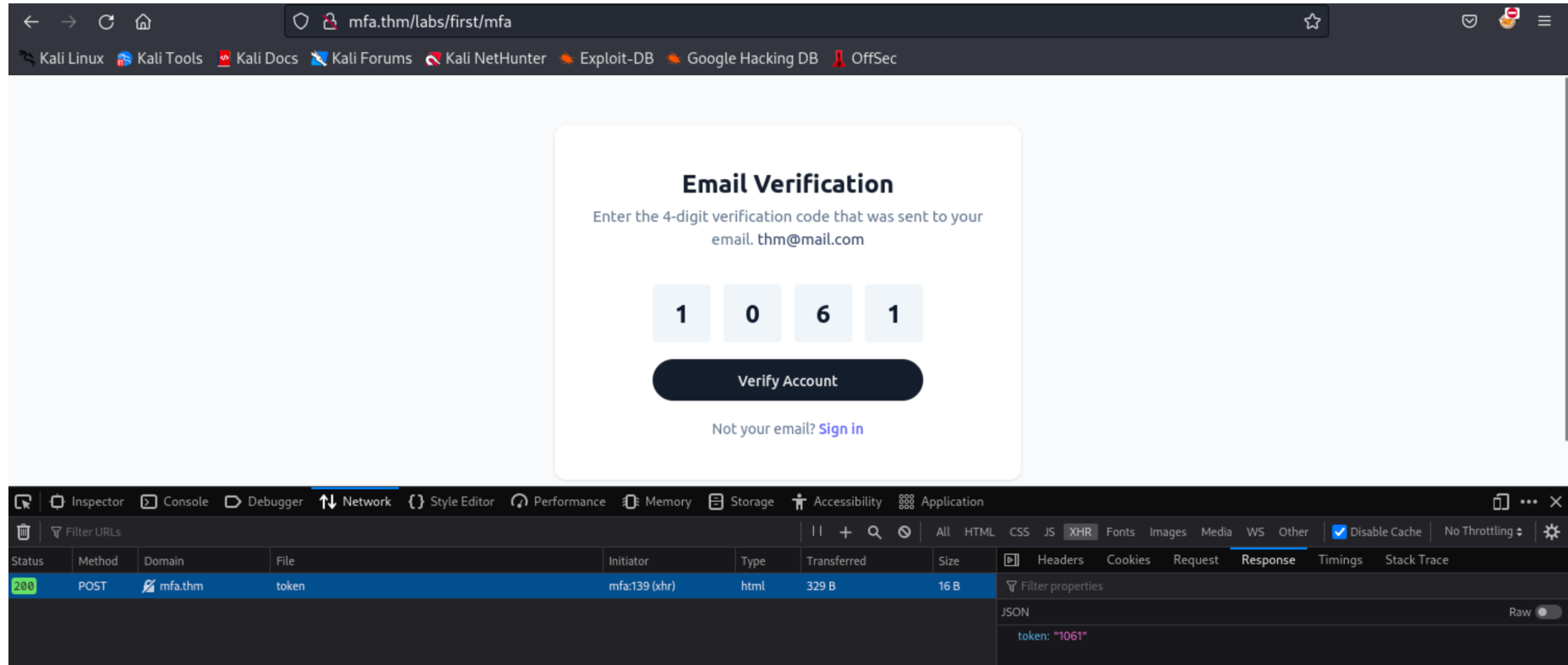Open the No Throttling dropdown
Viewport: 1568px width, 665px height.
pos(1483,531)
